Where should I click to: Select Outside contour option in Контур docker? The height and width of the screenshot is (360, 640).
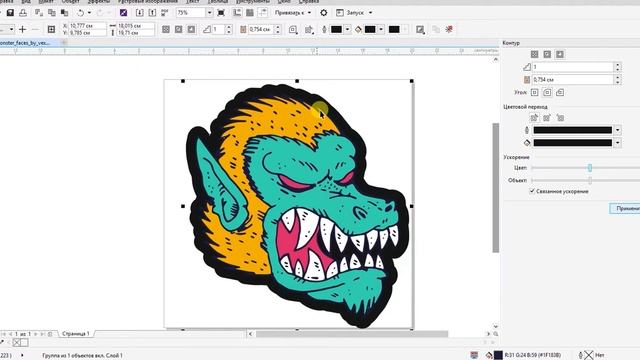click(560, 54)
